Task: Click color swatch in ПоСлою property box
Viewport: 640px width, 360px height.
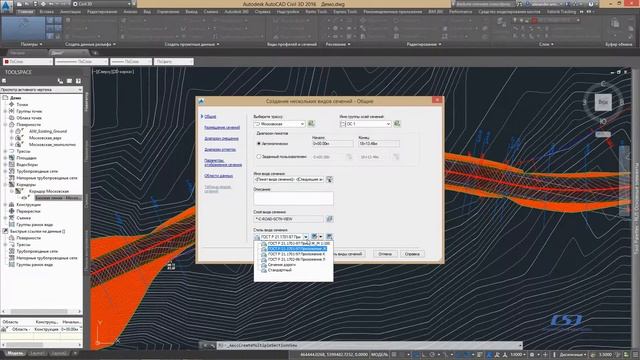Action: tap(7, 62)
